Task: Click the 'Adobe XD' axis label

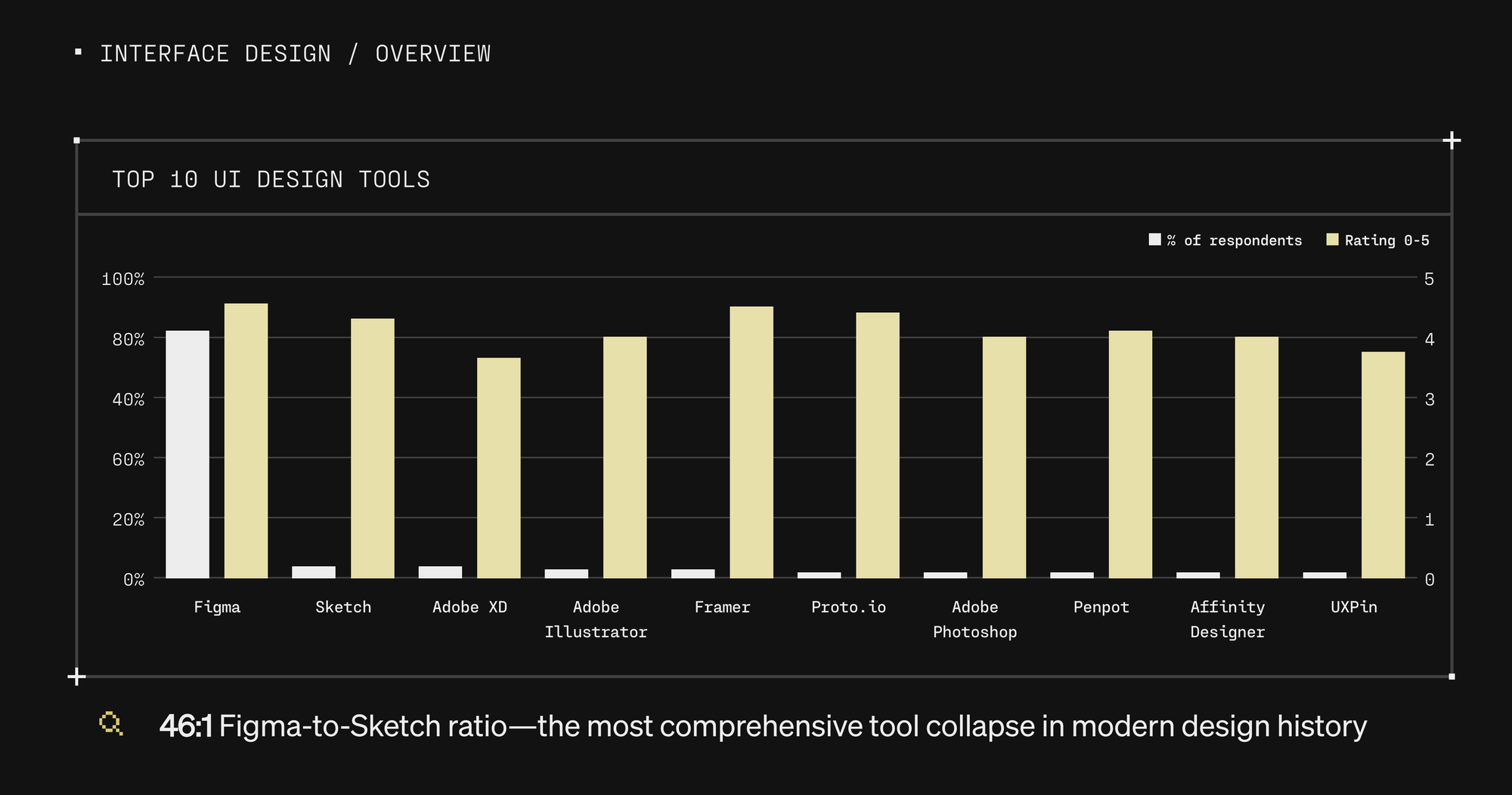Action: pyautogui.click(x=469, y=607)
